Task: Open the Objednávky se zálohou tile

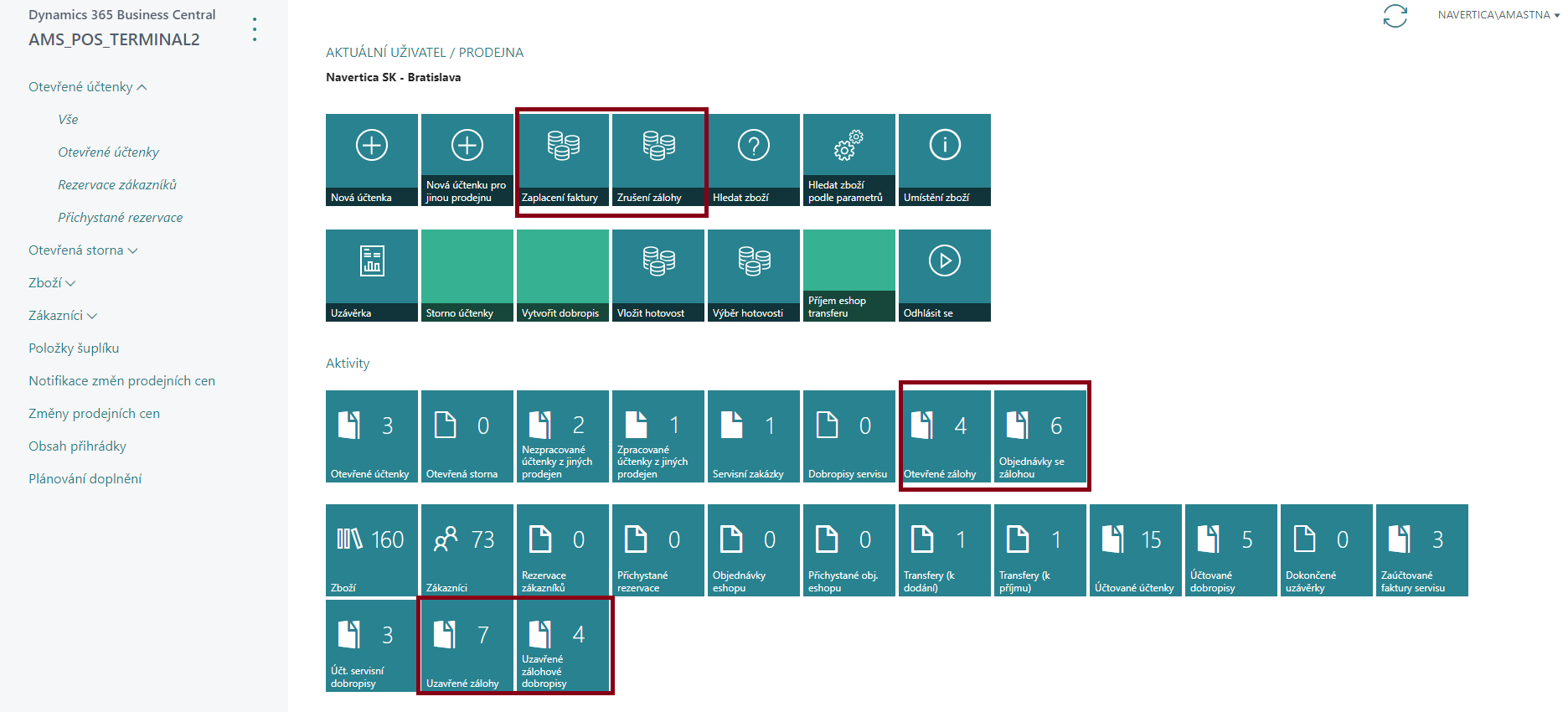Action: click(1040, 436)
